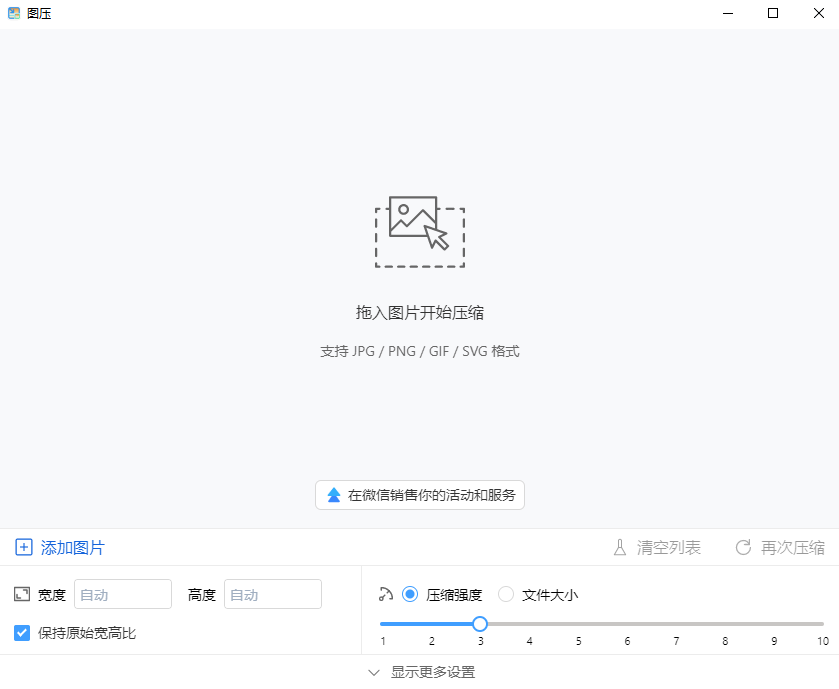The width and height of the screenshot is (839, 689).
Task: Click the plus icon beside 添加图片
Action: point(22,547)
